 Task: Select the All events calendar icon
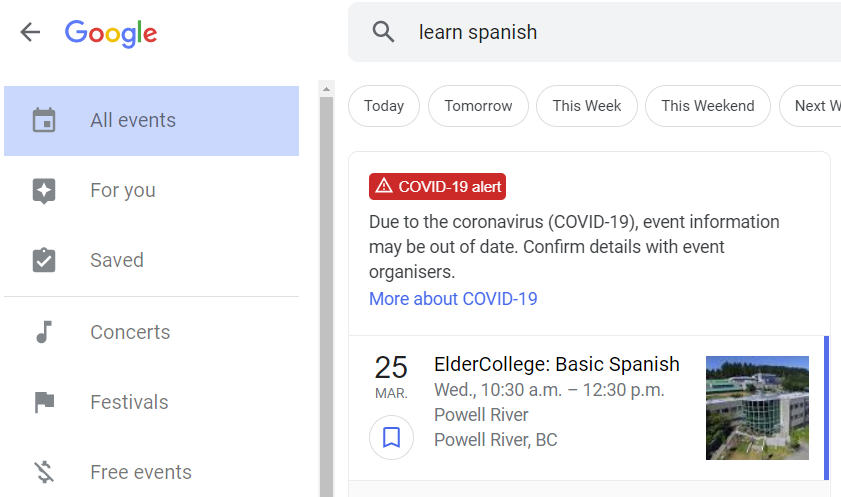[x=44, y=120]
